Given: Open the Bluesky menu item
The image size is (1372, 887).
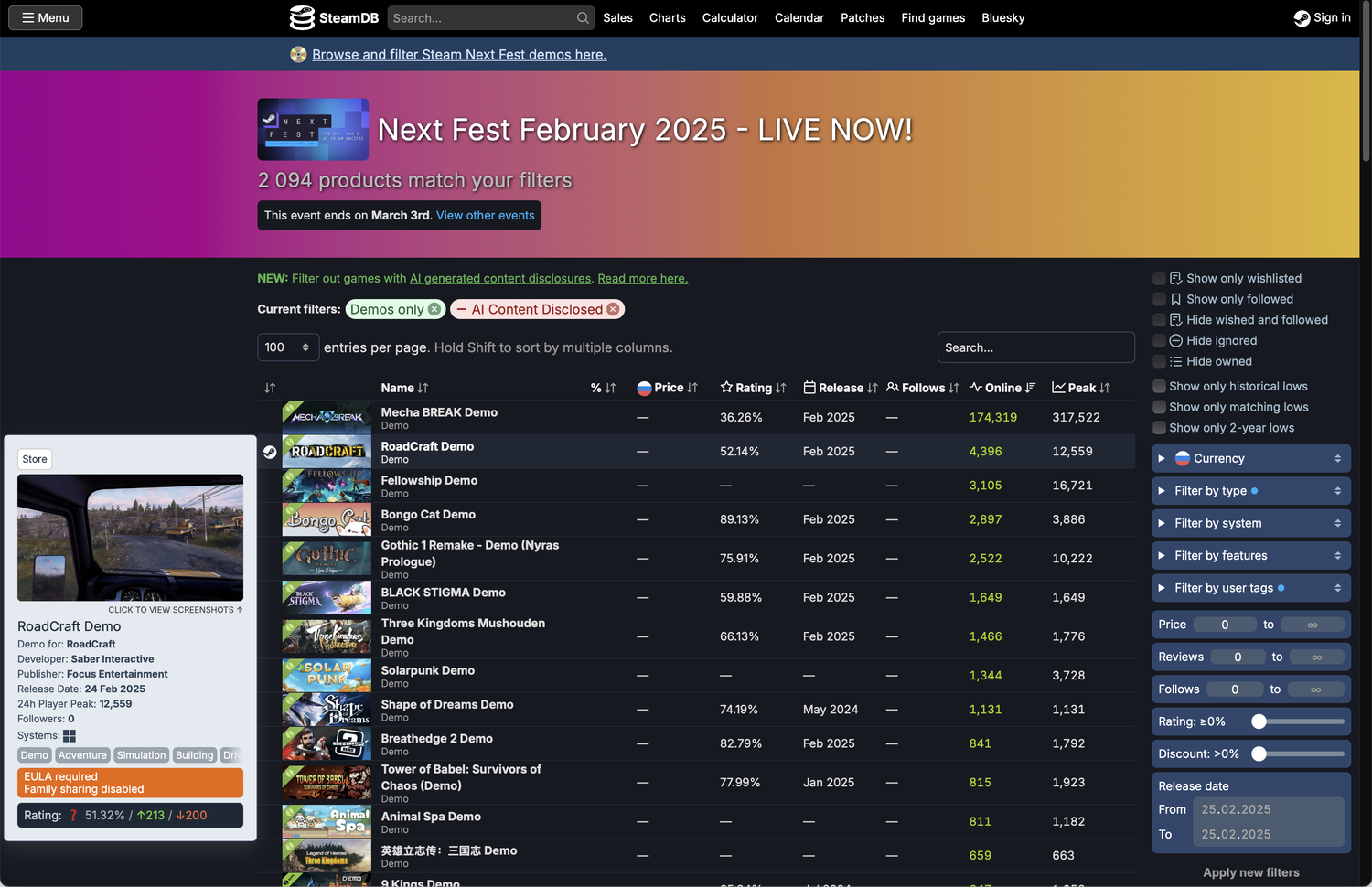Looking at the screenshot, I should point(1003,17).
